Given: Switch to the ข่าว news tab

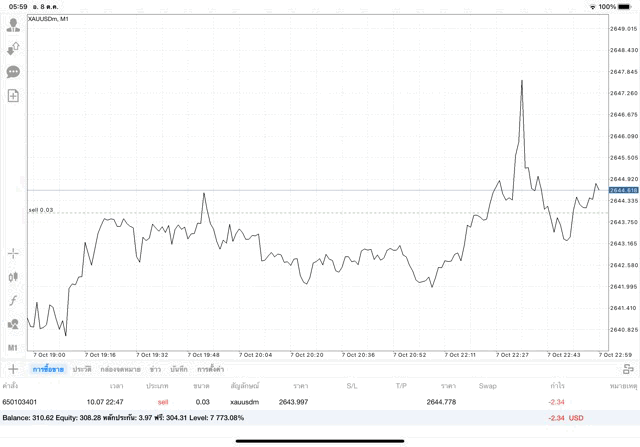Looking at the screenshot, I should click(x=155, y=369).
